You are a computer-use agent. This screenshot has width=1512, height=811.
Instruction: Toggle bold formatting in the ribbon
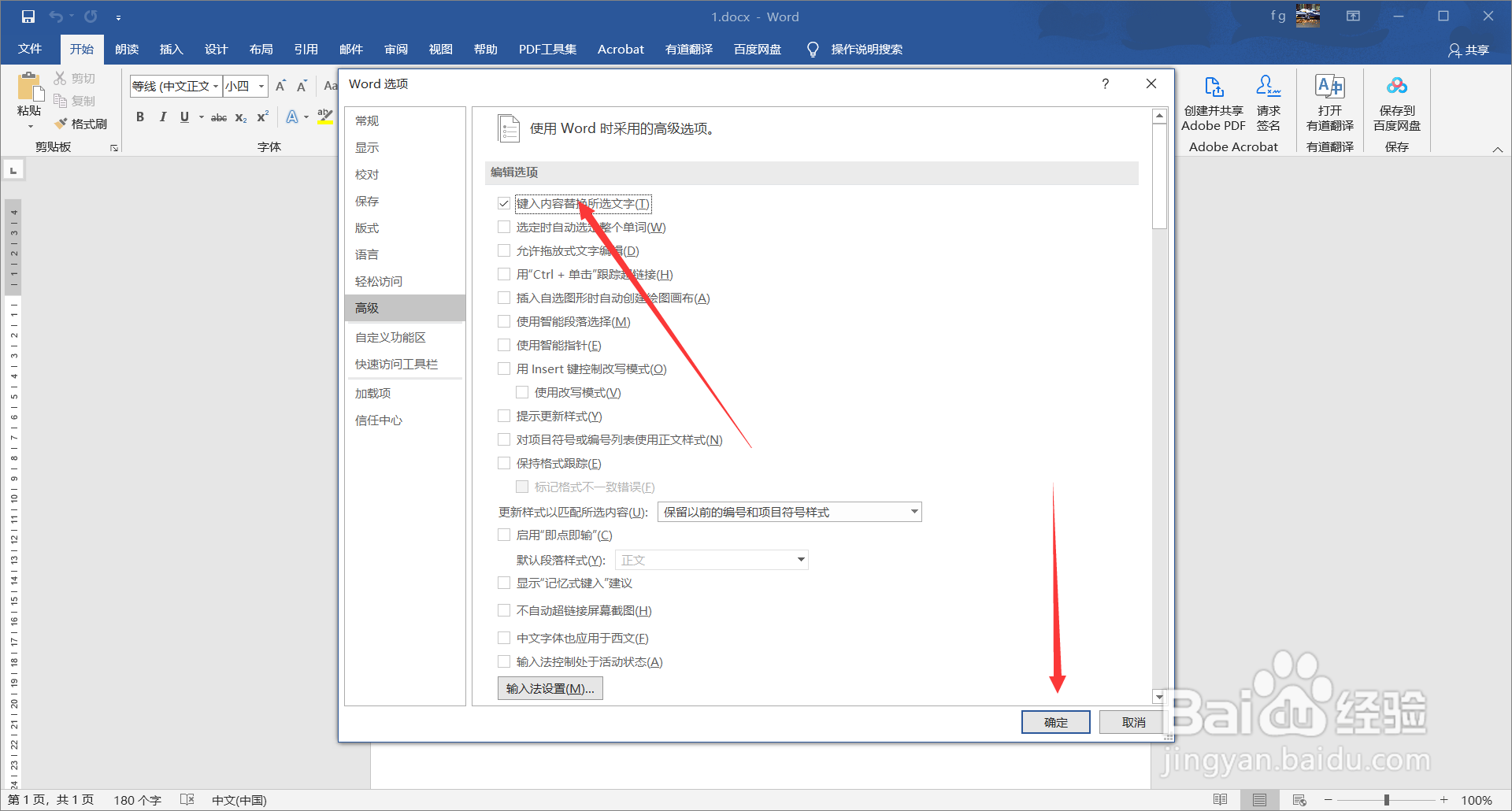point(140,117)
